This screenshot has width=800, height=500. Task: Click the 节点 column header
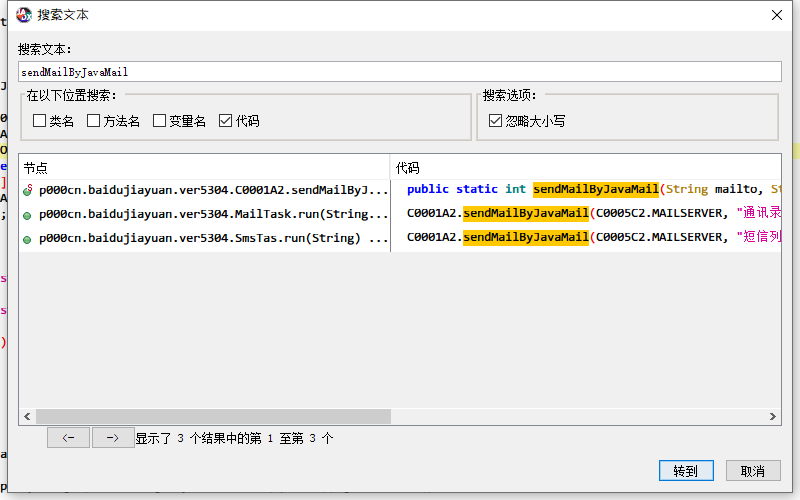[205, 167]
